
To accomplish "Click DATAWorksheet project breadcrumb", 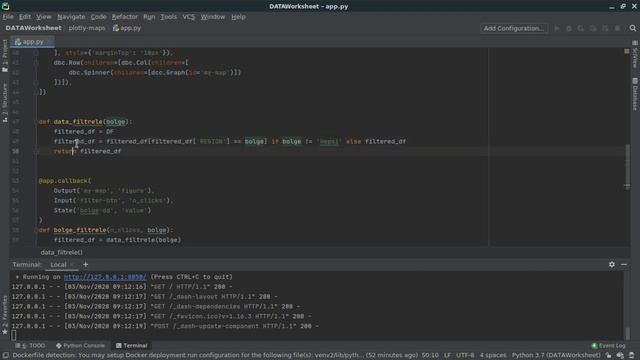I will (33, 28).
